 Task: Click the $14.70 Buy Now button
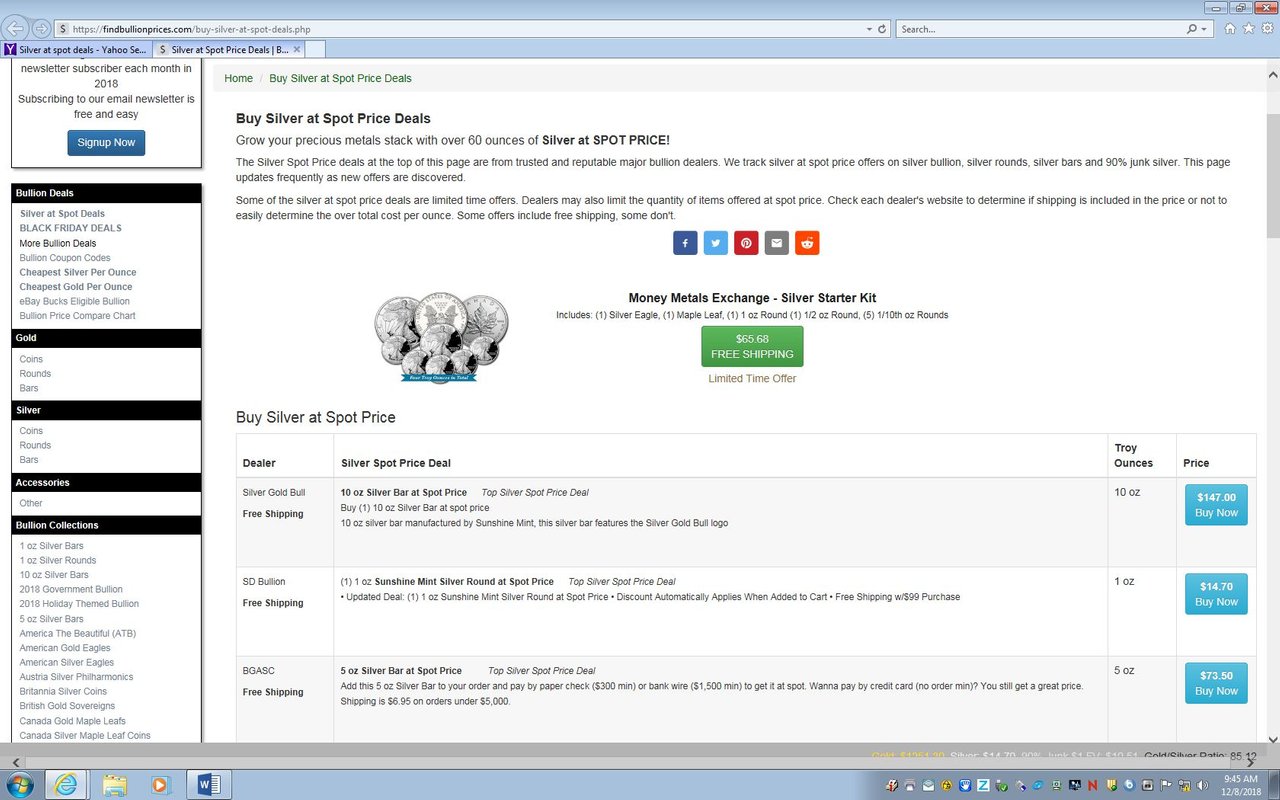pyautogui.click(x=1216, y=594)
